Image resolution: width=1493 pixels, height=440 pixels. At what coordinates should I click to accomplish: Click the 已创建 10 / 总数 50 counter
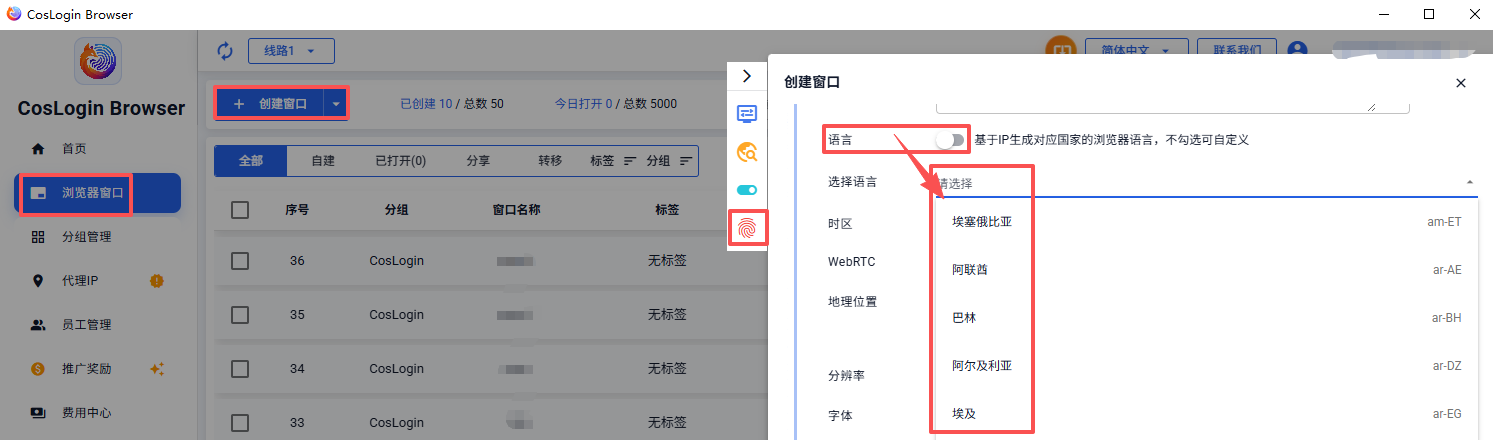452,104
